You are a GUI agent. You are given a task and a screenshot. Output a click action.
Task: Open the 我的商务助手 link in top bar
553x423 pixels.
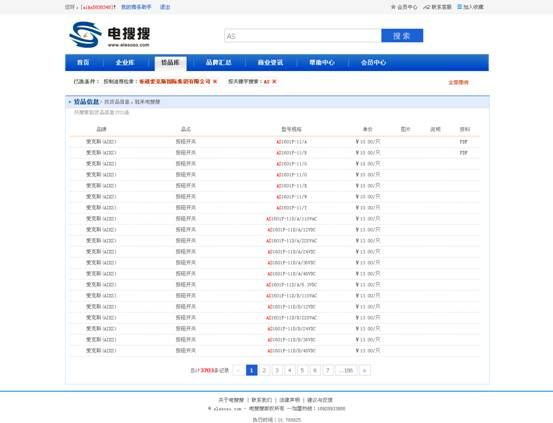[x=136, y=7]
